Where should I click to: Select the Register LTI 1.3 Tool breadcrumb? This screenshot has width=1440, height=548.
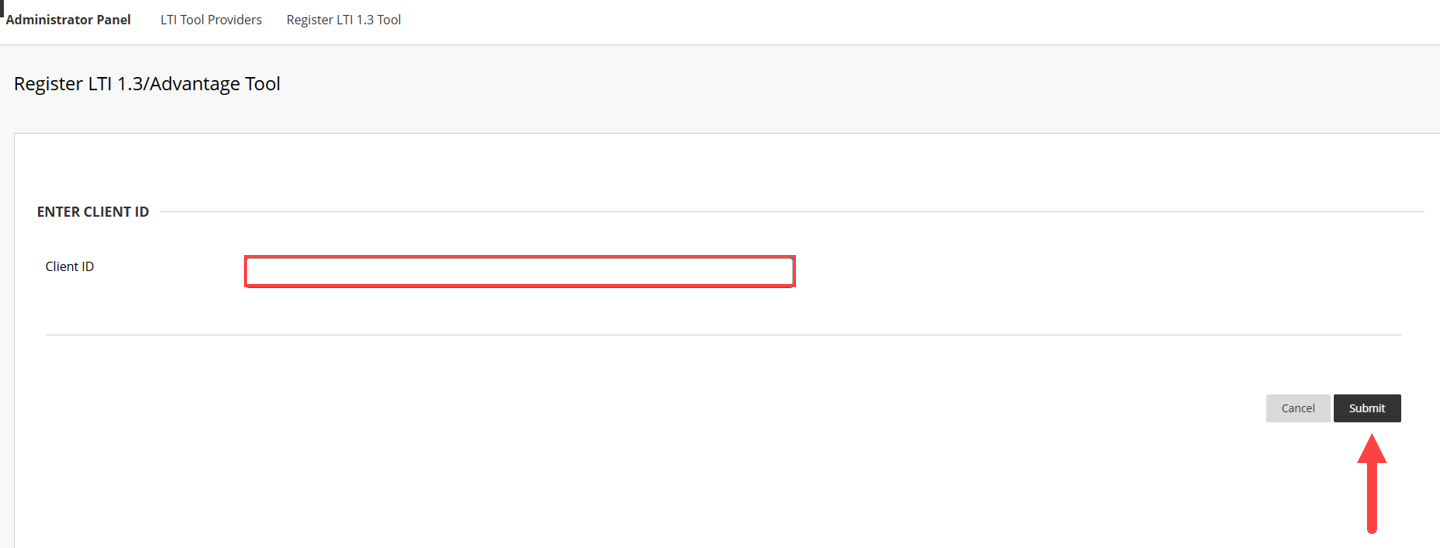343,20
